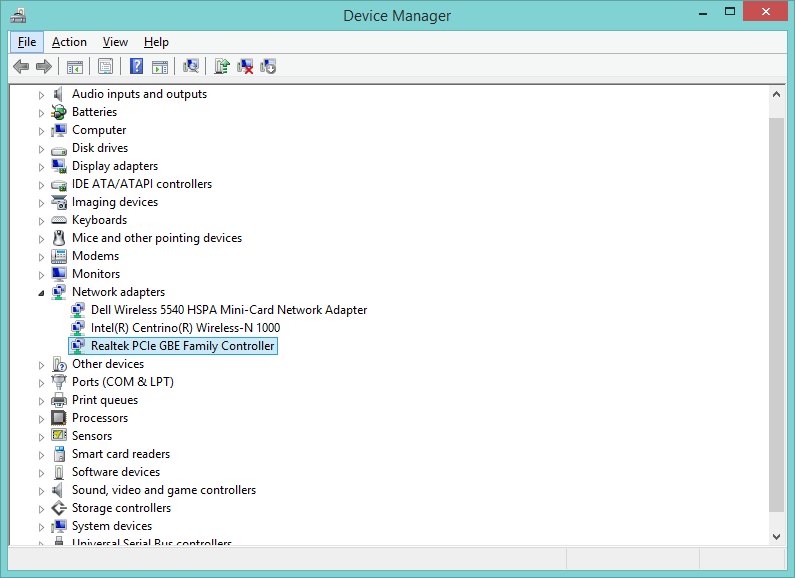The image size is (795, 578).
Task: Select the Modems label
Action: coord(95,256)
